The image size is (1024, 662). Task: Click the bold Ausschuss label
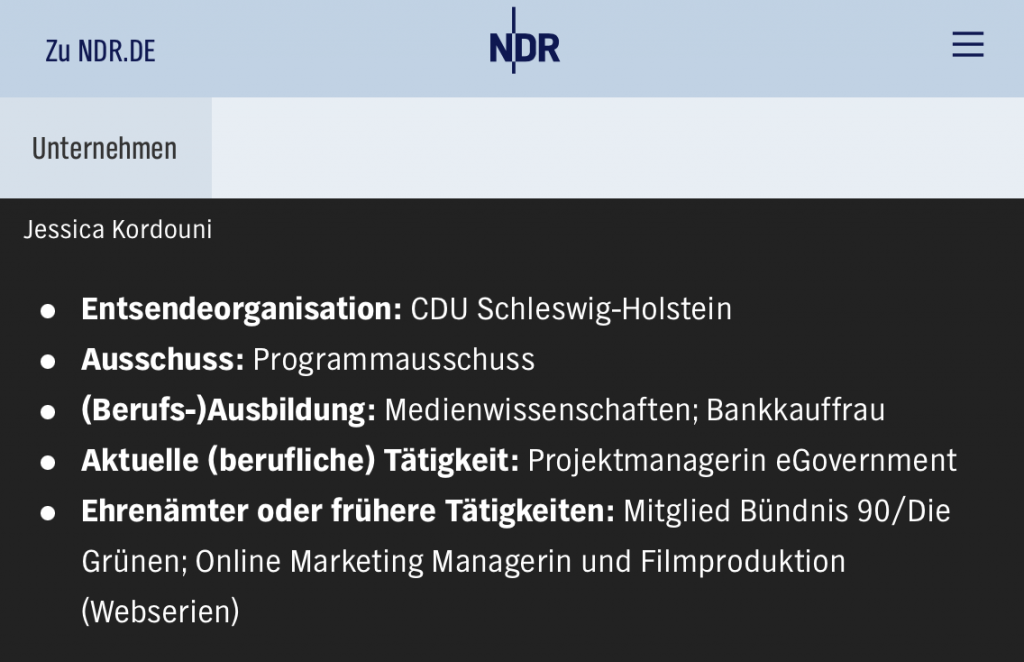pos(162,360)
